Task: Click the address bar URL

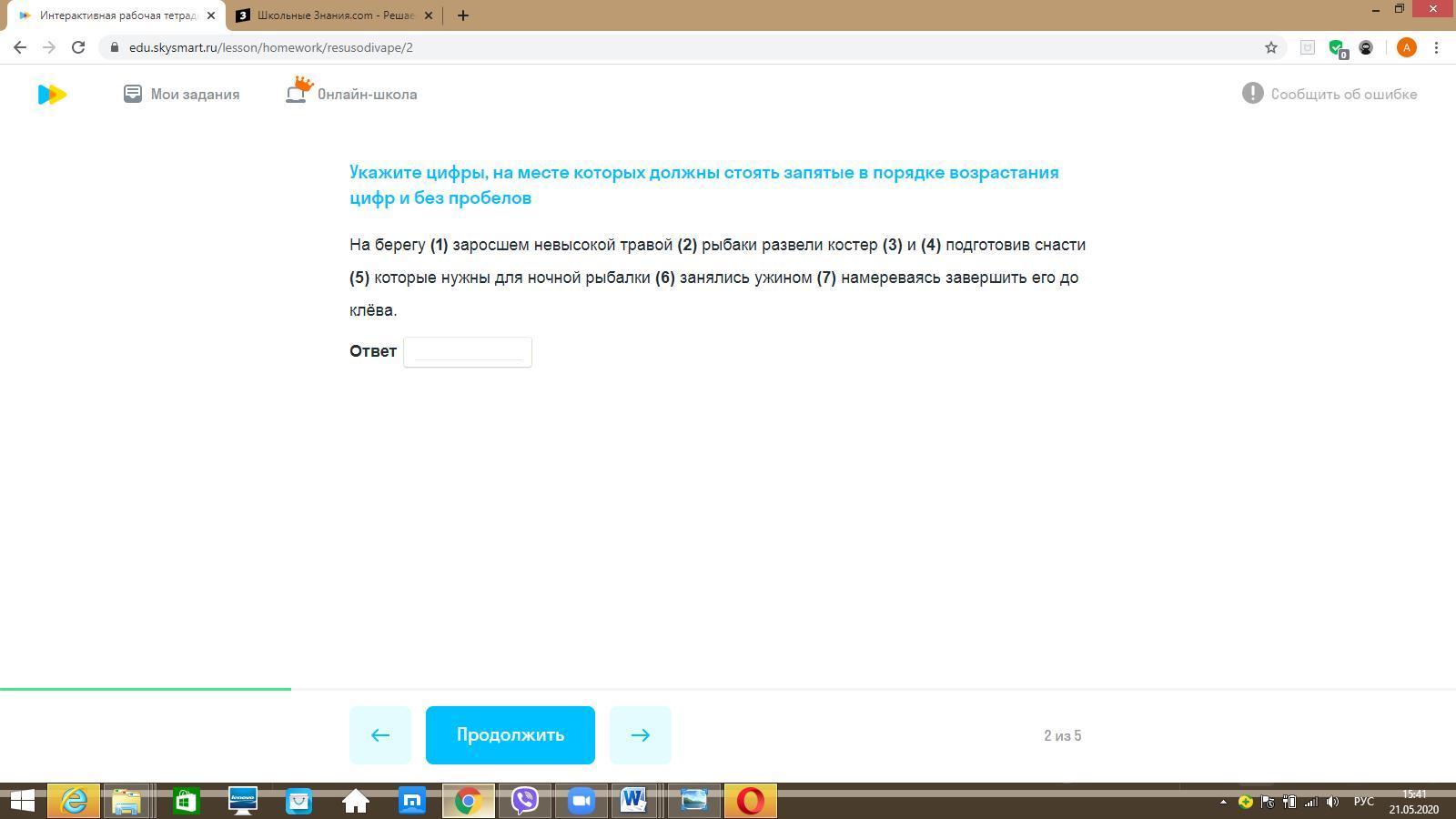Action: click(x=271, y=47)
